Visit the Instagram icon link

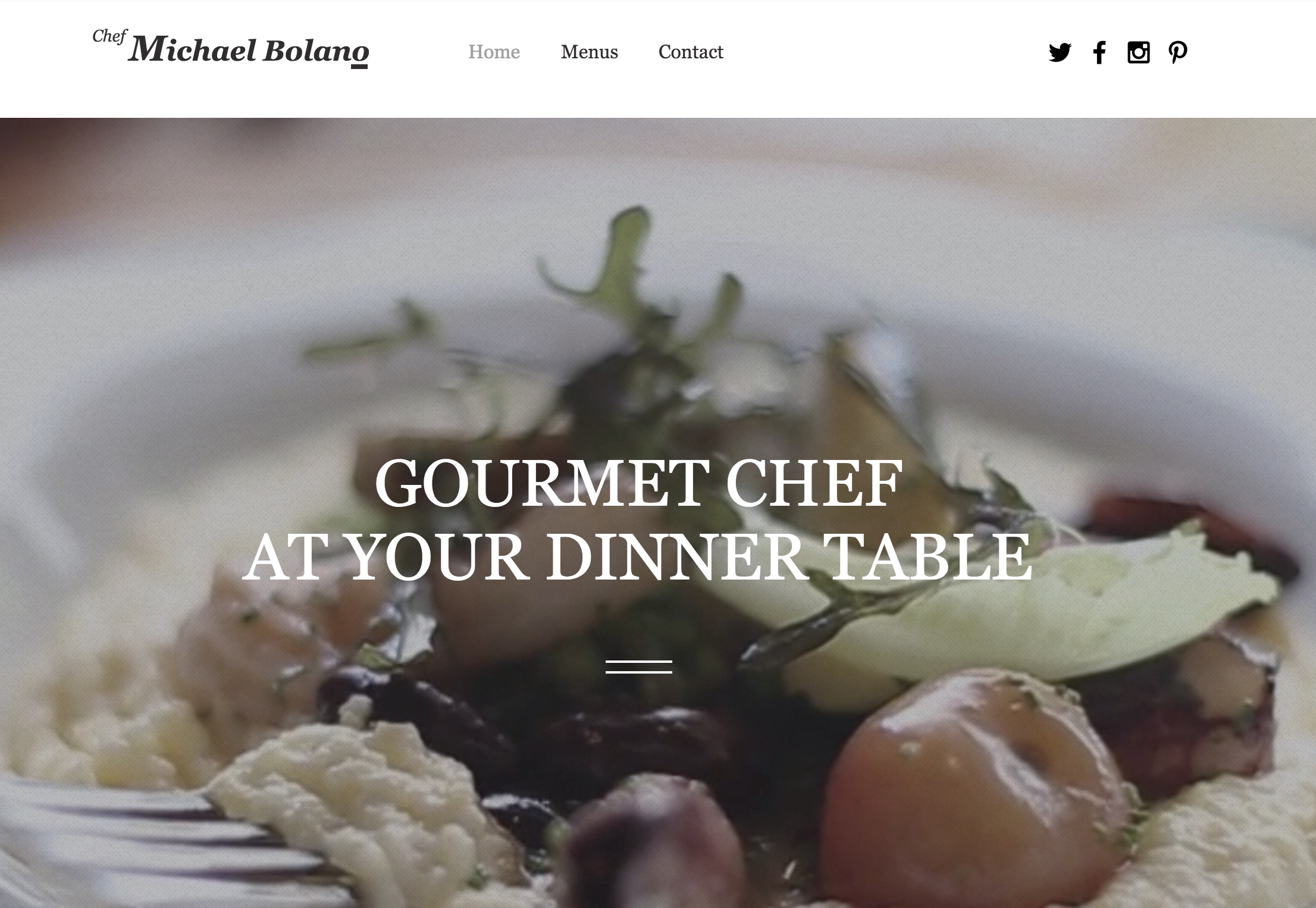pos(1139,52)
